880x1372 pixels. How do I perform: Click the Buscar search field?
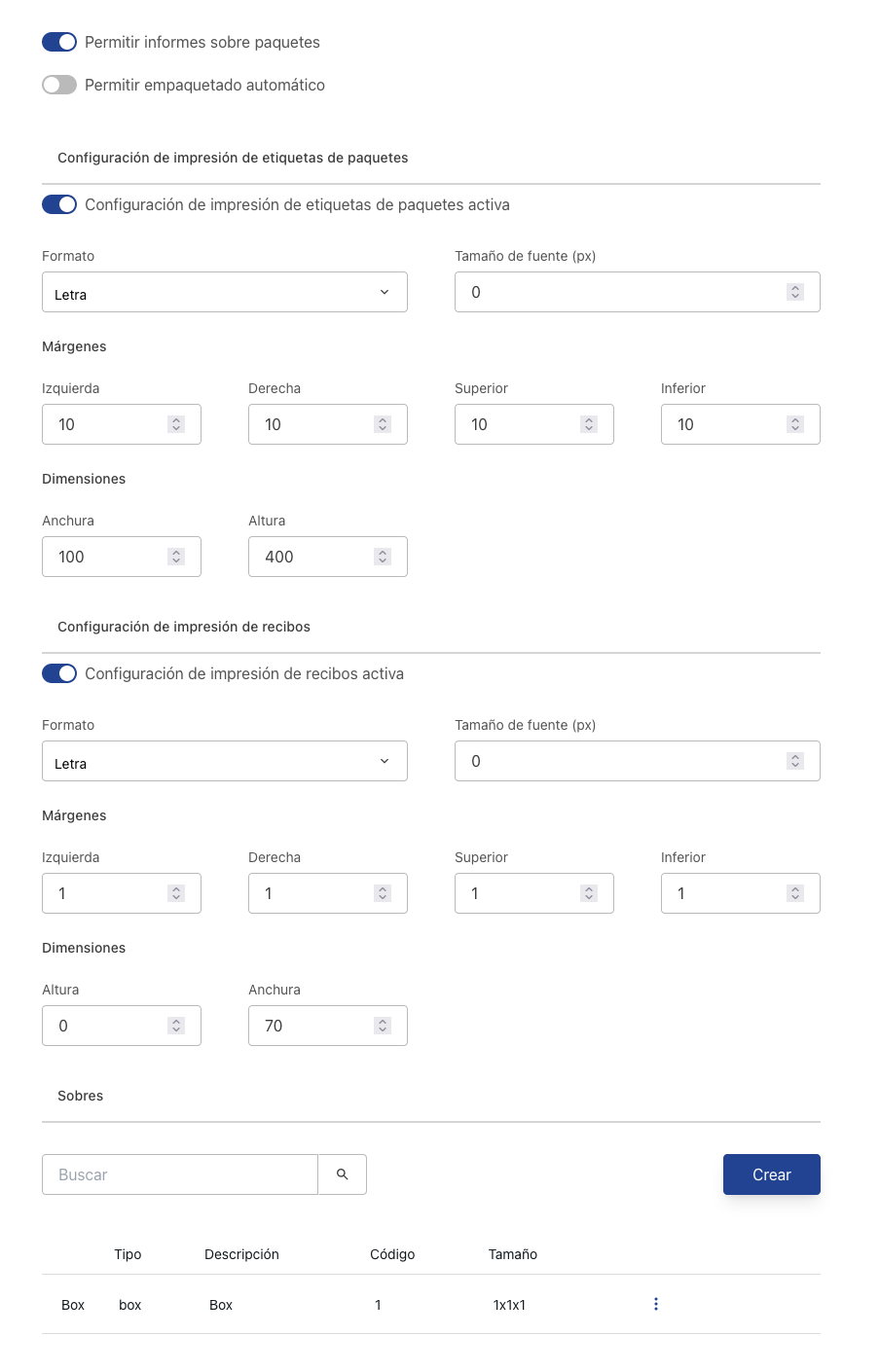coord(180,1174)
